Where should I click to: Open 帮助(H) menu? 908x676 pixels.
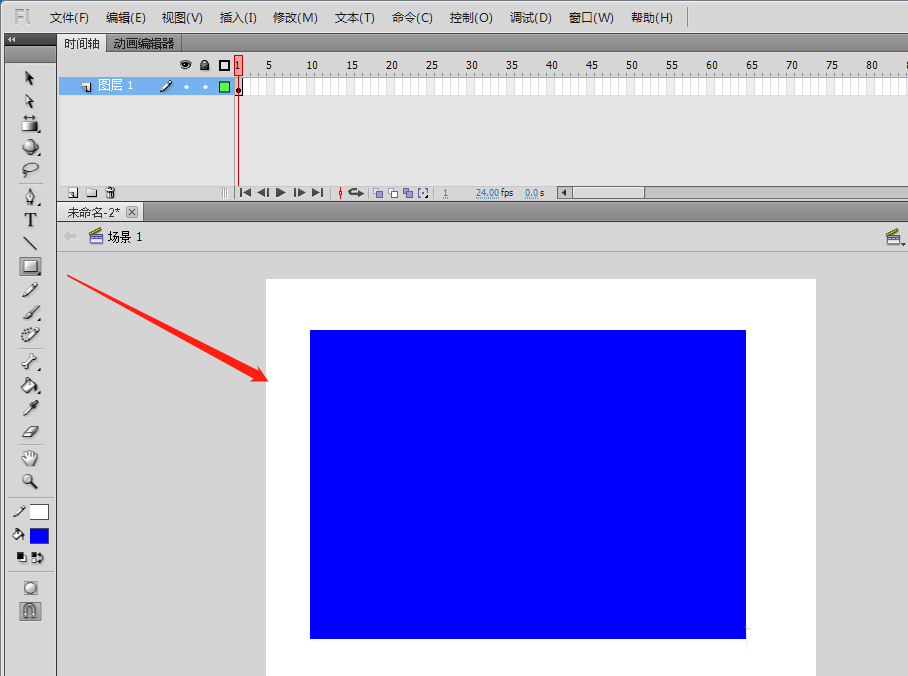(x=651, y=18)
